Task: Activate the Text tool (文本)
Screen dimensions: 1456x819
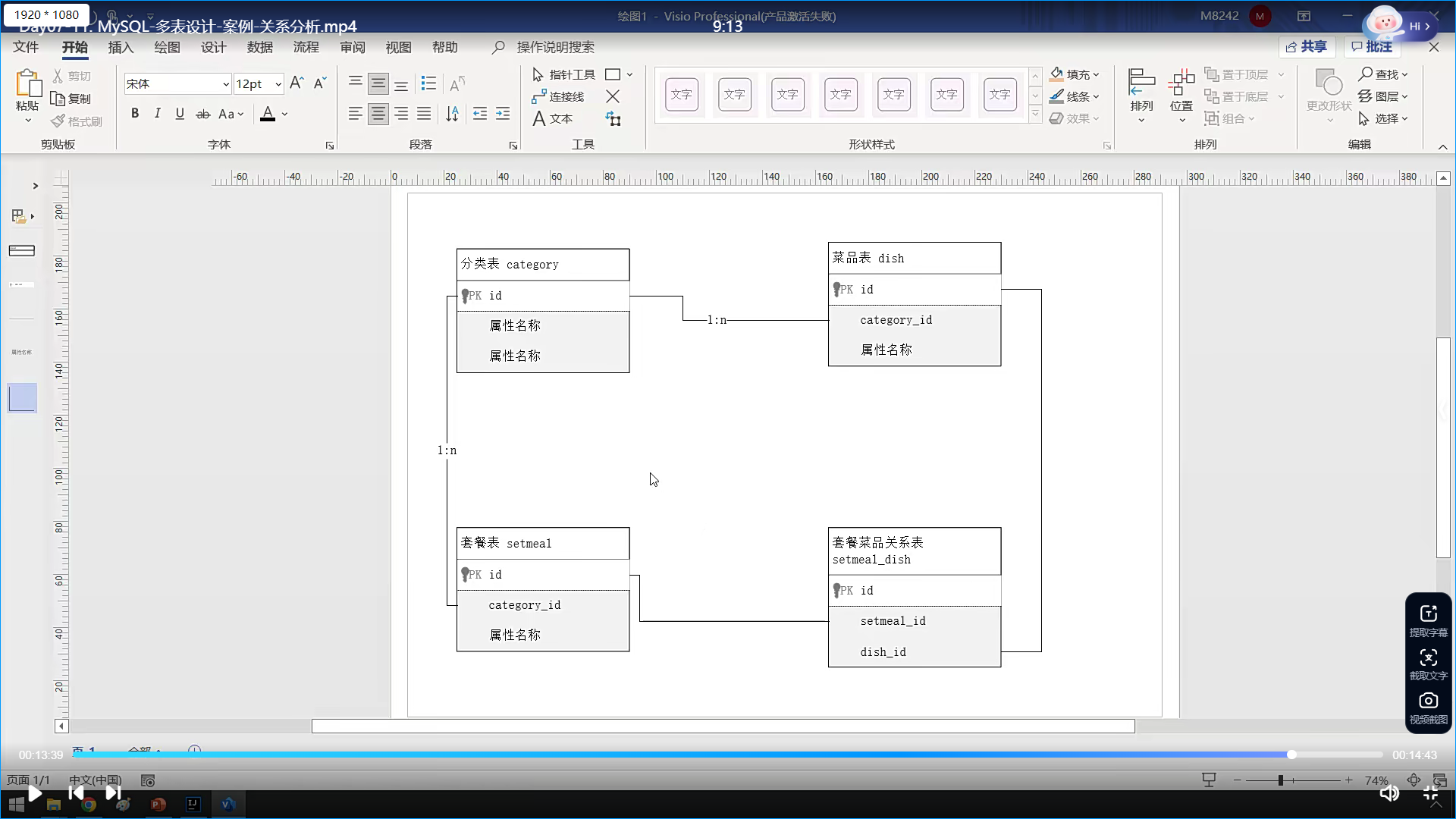Action: point(553,118)
